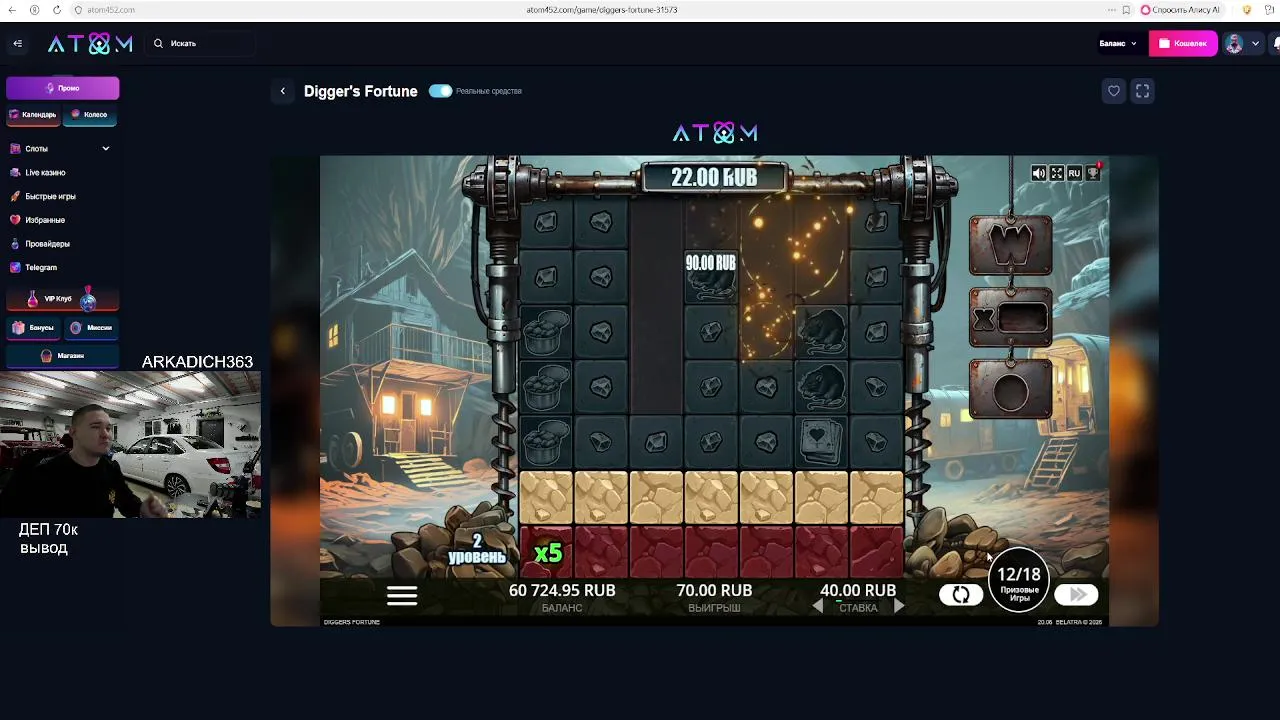Click the circle symbol sign plate

pos(1010,389)
